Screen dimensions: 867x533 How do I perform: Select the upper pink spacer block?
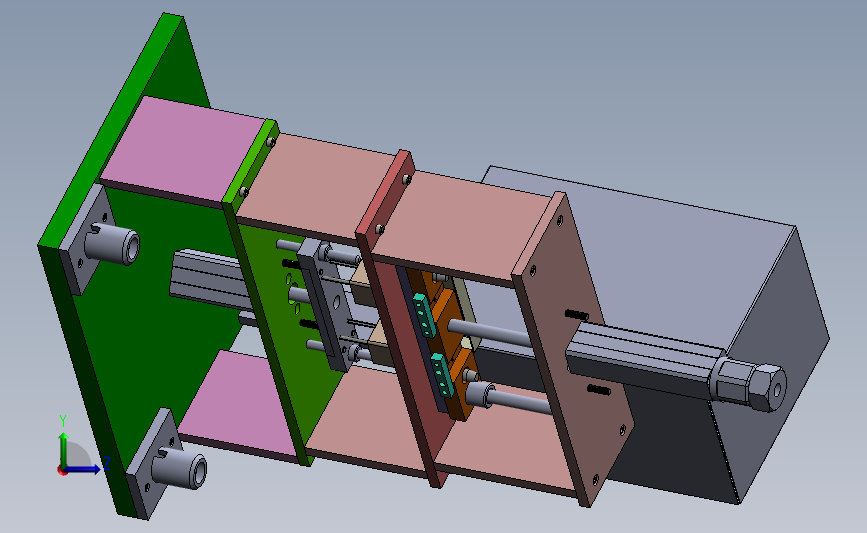185,147
